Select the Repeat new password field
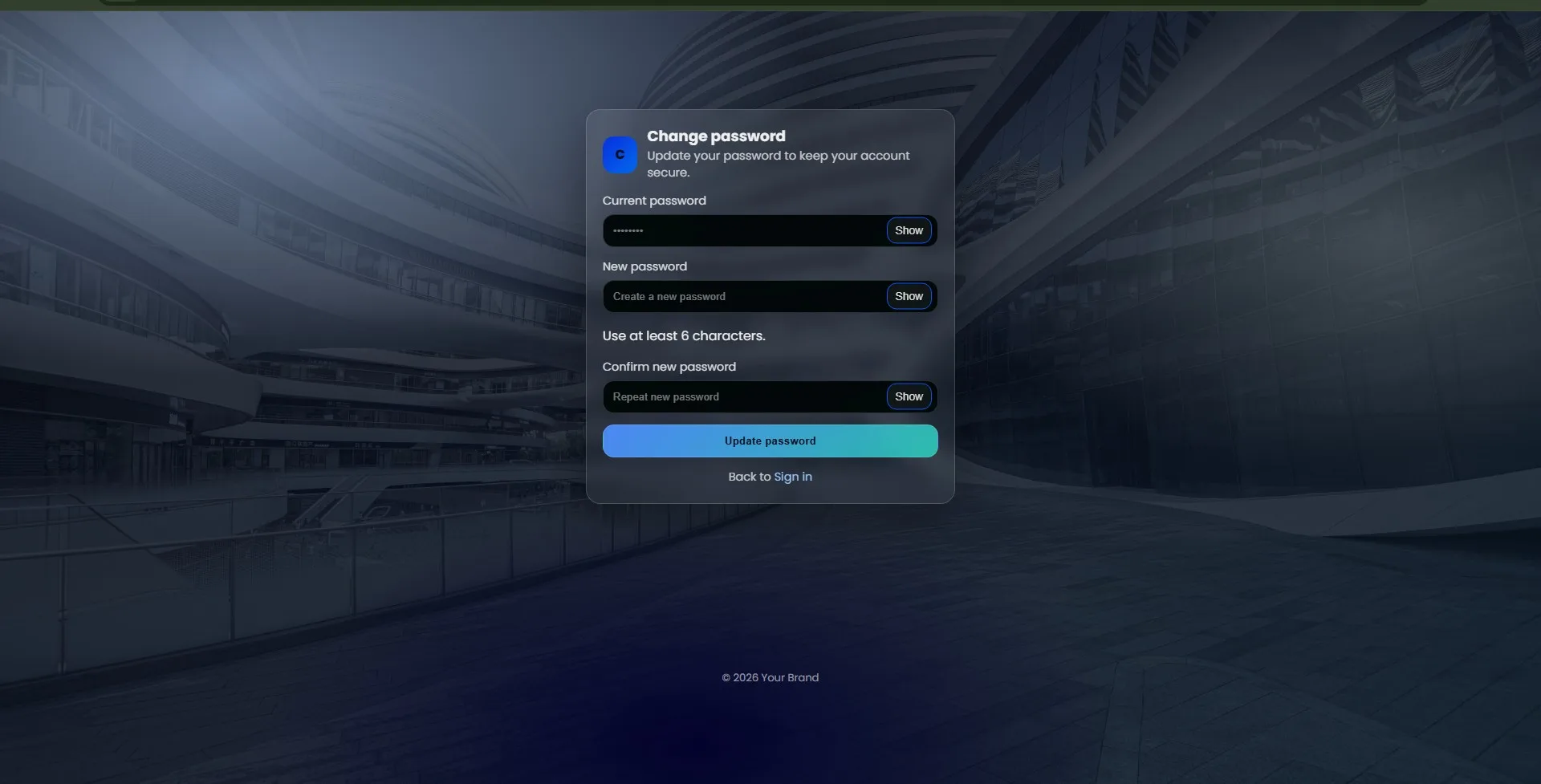1541x784 pixels. click(743, 397)
